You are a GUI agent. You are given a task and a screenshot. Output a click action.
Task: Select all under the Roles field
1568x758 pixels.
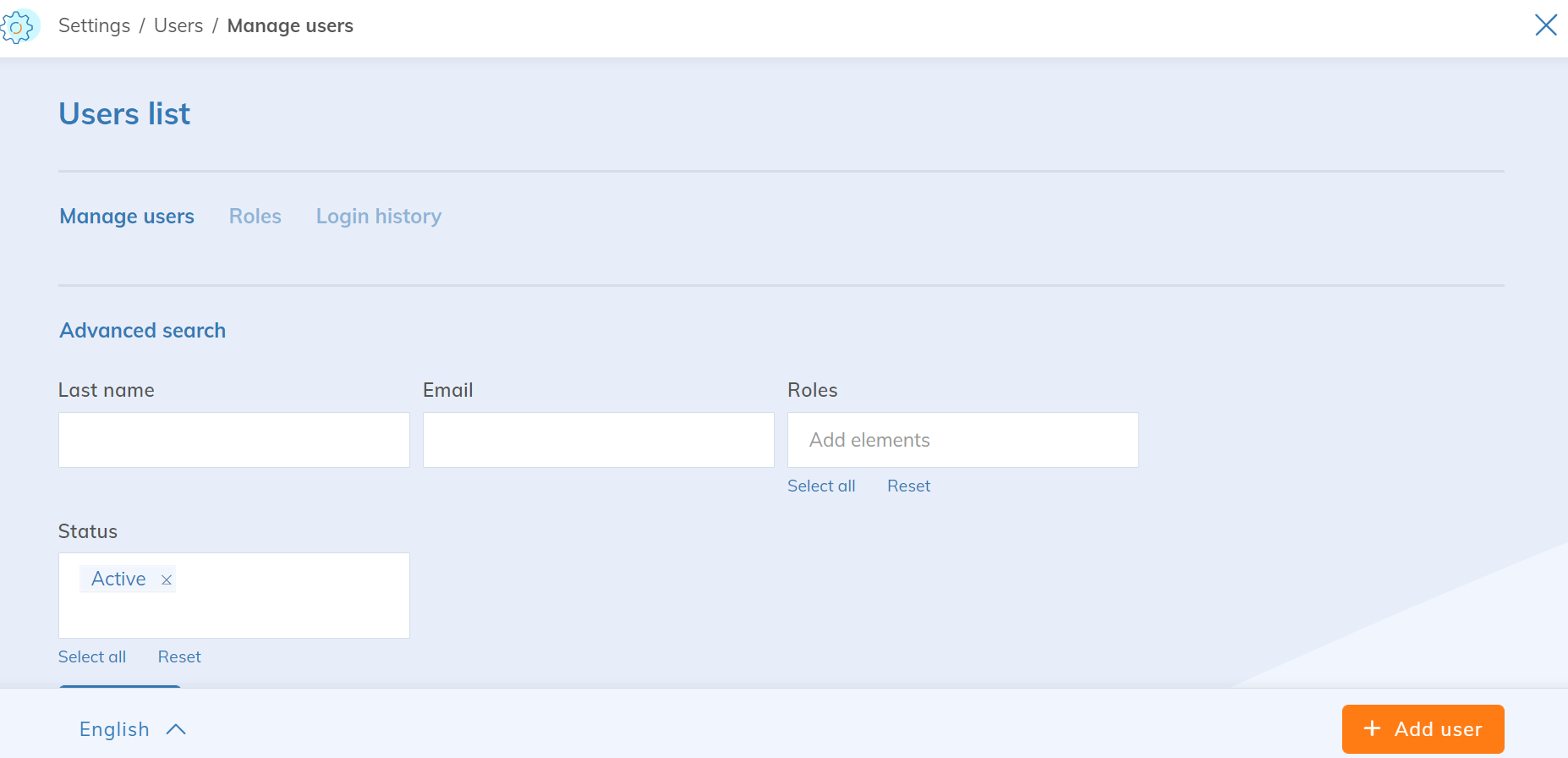point(820,486)
